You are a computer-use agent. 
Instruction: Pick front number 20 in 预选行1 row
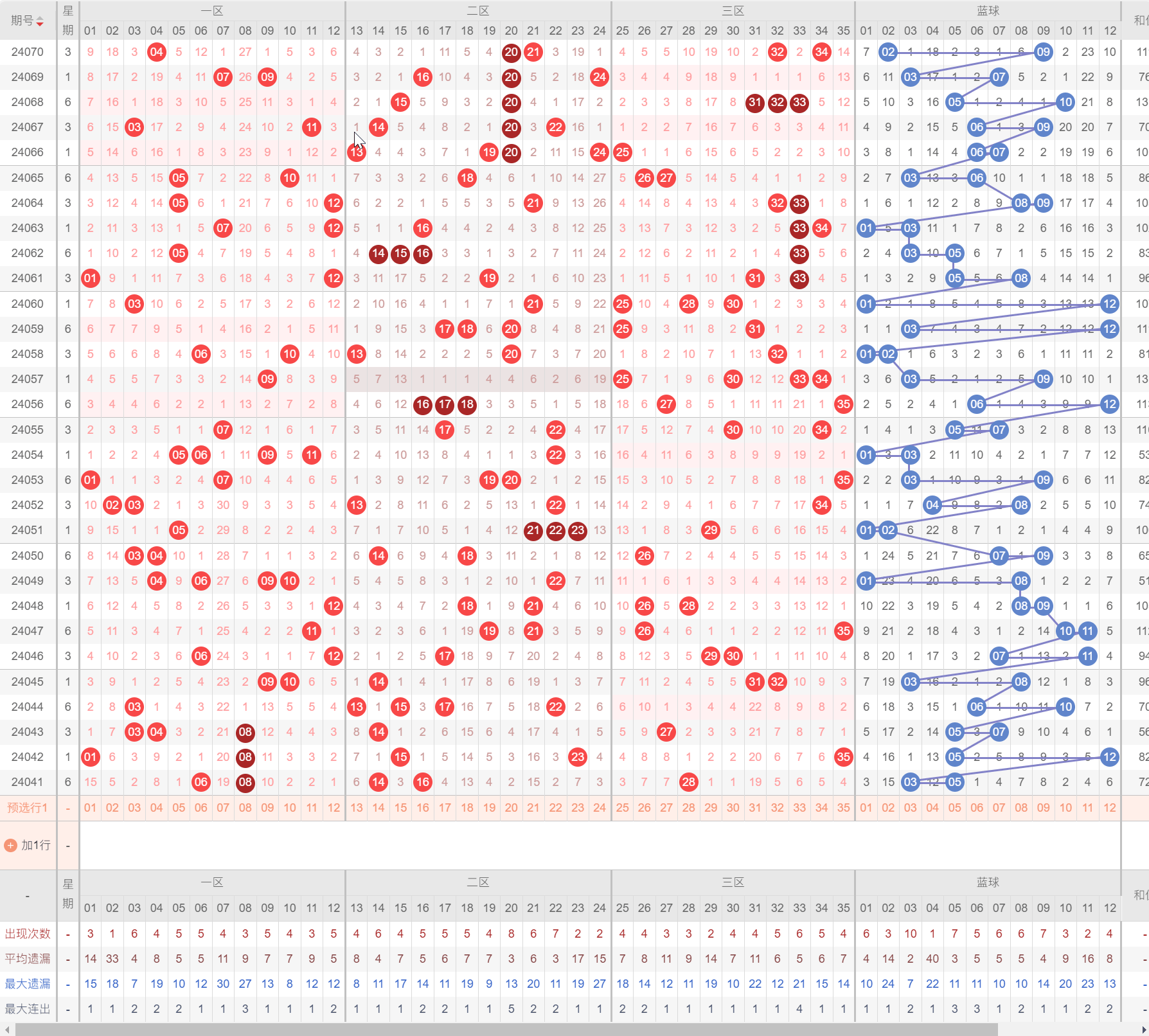point(511,808)
